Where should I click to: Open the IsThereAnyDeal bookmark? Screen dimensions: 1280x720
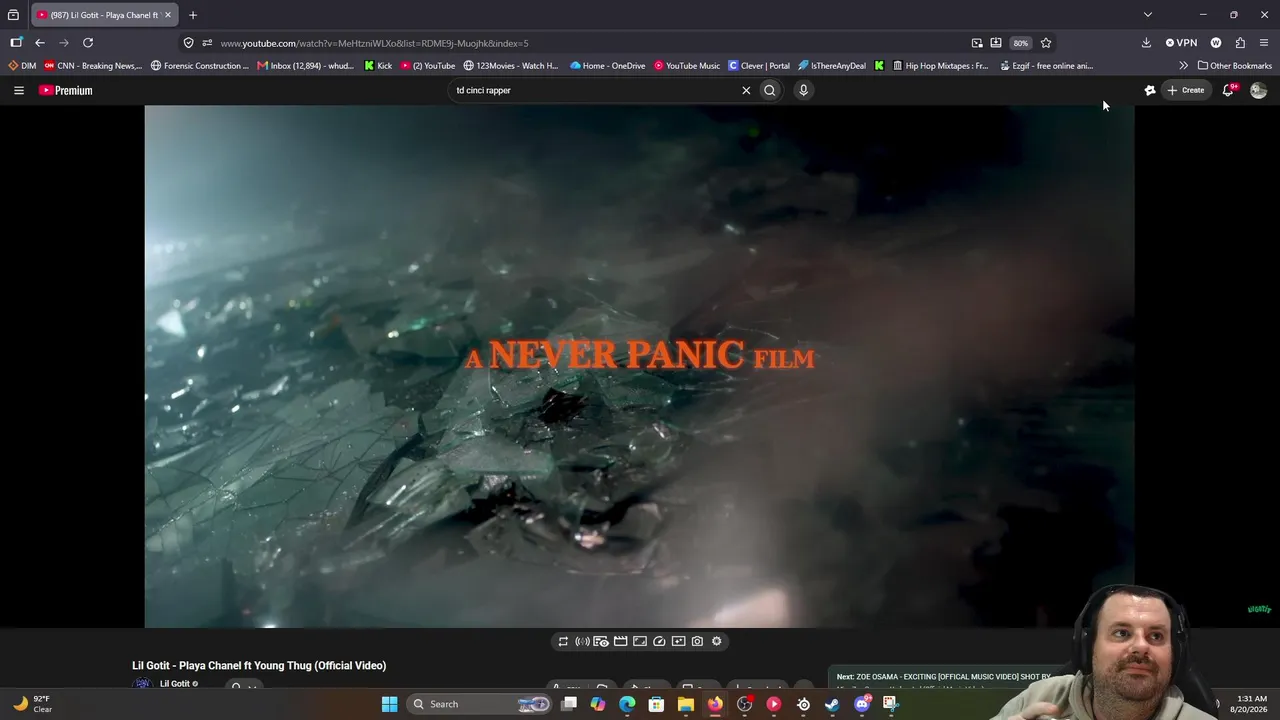[x=832, y=66]
